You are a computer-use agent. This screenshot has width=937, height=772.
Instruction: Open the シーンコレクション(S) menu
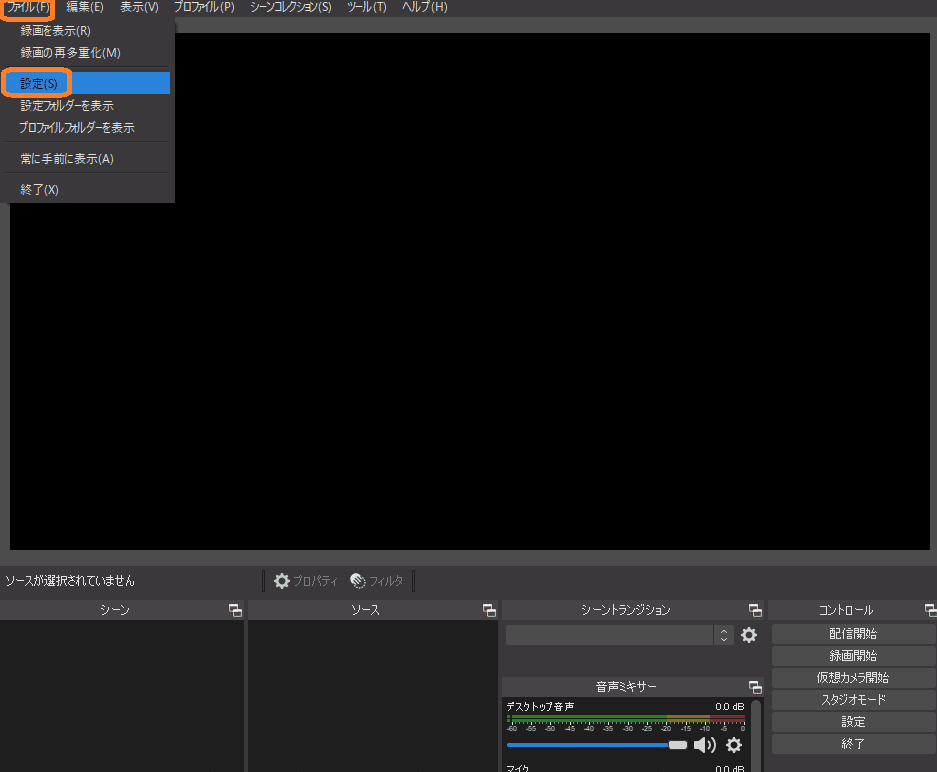coord(290,7)
